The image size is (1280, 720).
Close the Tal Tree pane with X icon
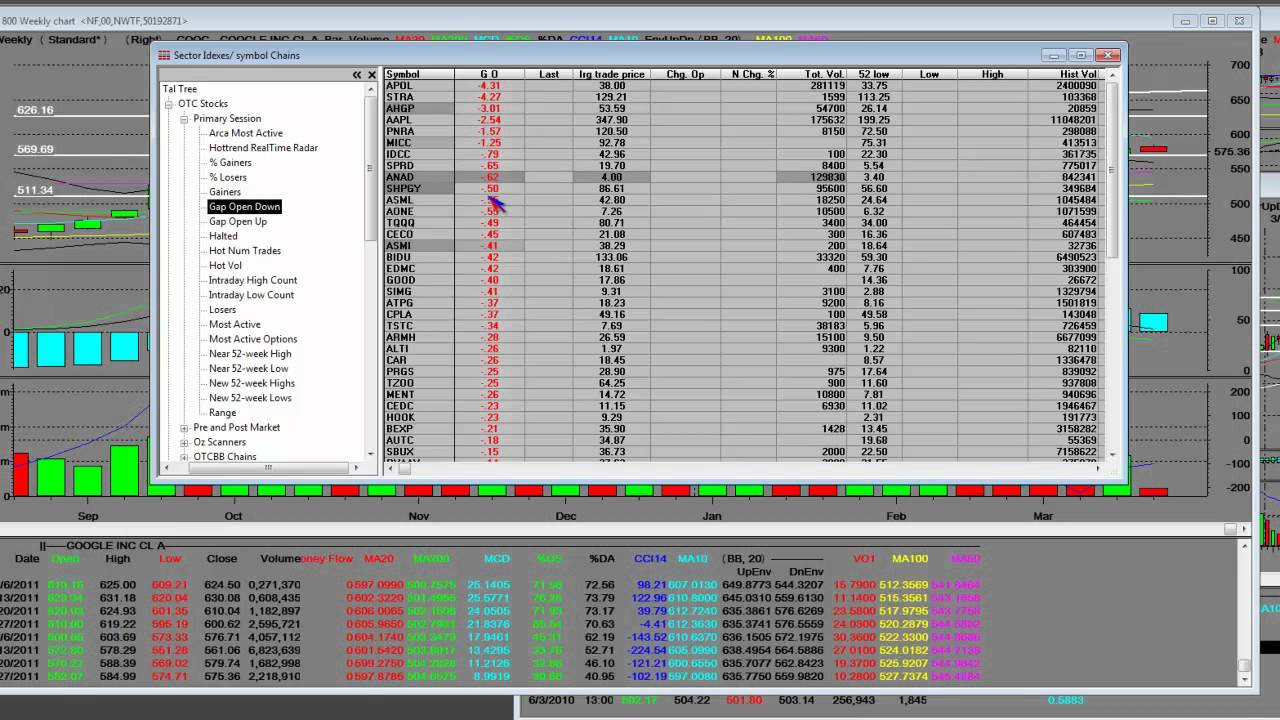click(372, 75)
